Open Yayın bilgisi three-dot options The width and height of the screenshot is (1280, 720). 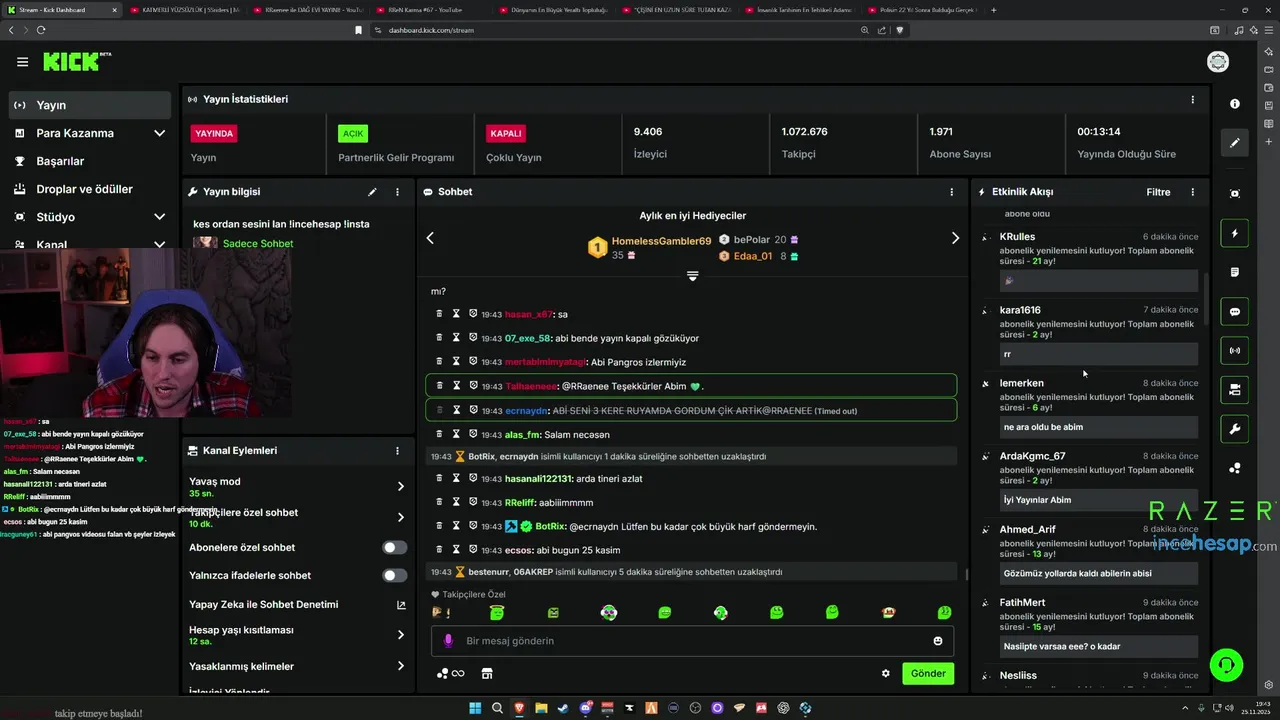click(397, 192)
